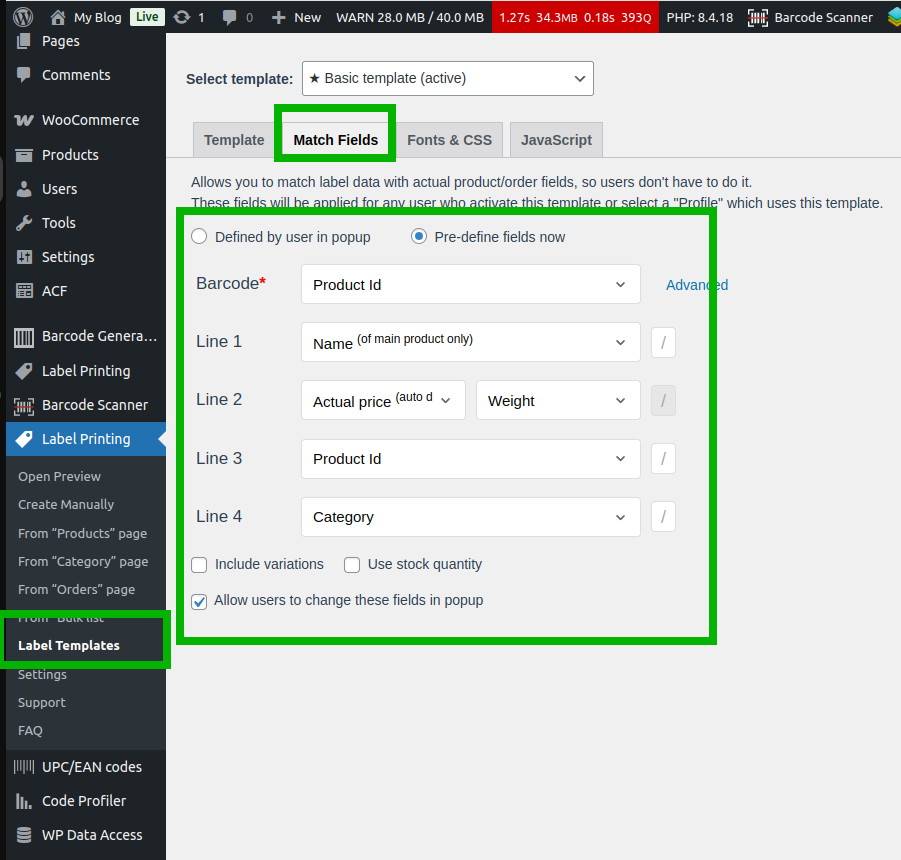Screen dimensions: 901x860
Task: Open the Tools wrench icon in sidebar
Action: [24, 223]
